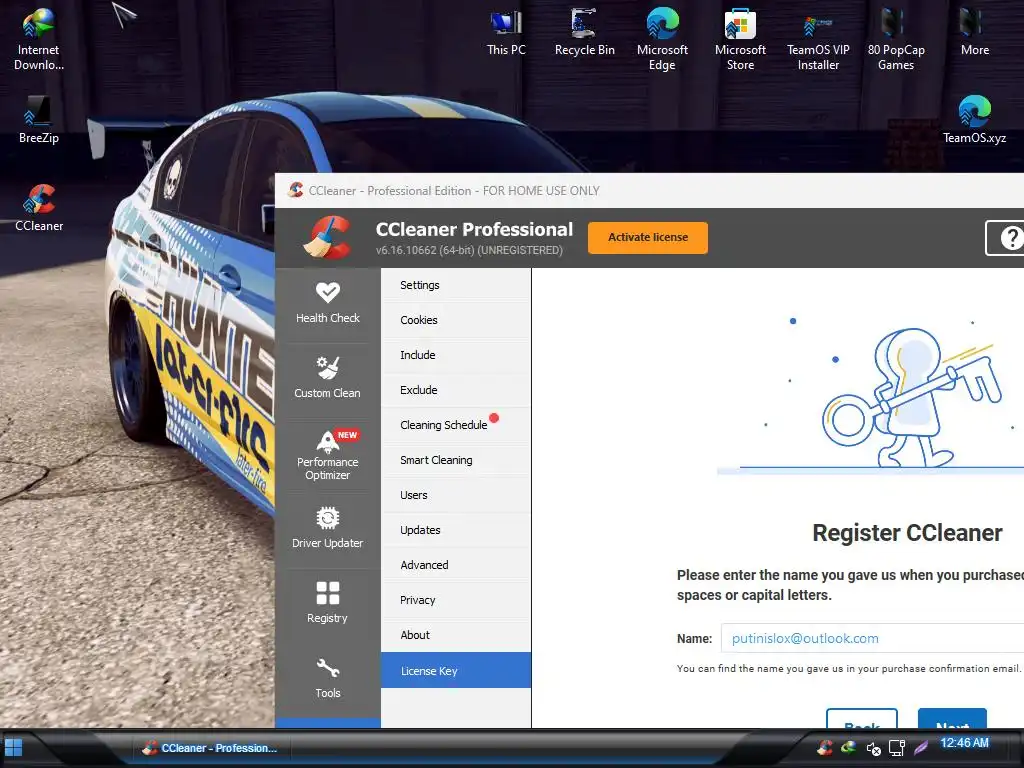Viewport: 1024px width, 768px height.
Task: Click version text v6.16.10662 (UNREGISTERED)
Action: (x=469, y=250)
